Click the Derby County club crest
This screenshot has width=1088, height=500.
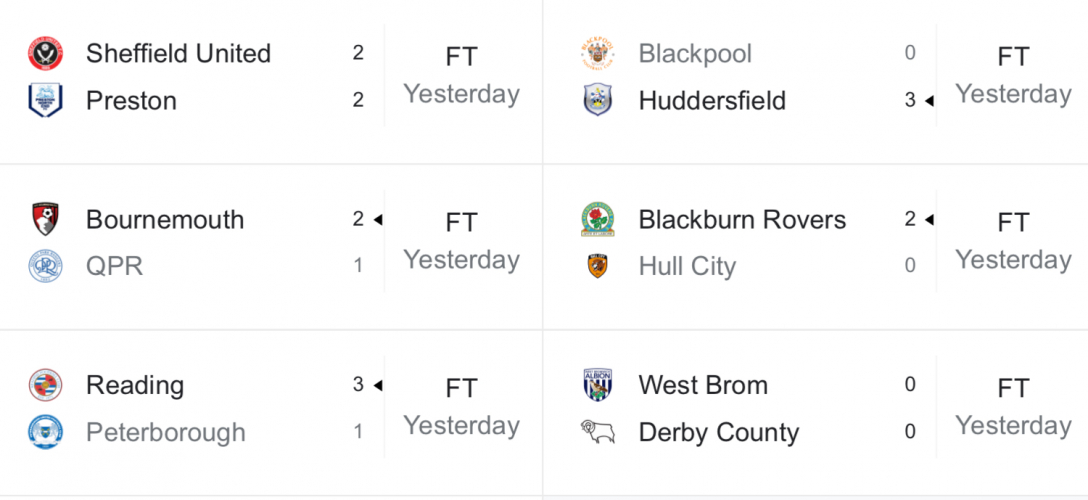(597, 432)
